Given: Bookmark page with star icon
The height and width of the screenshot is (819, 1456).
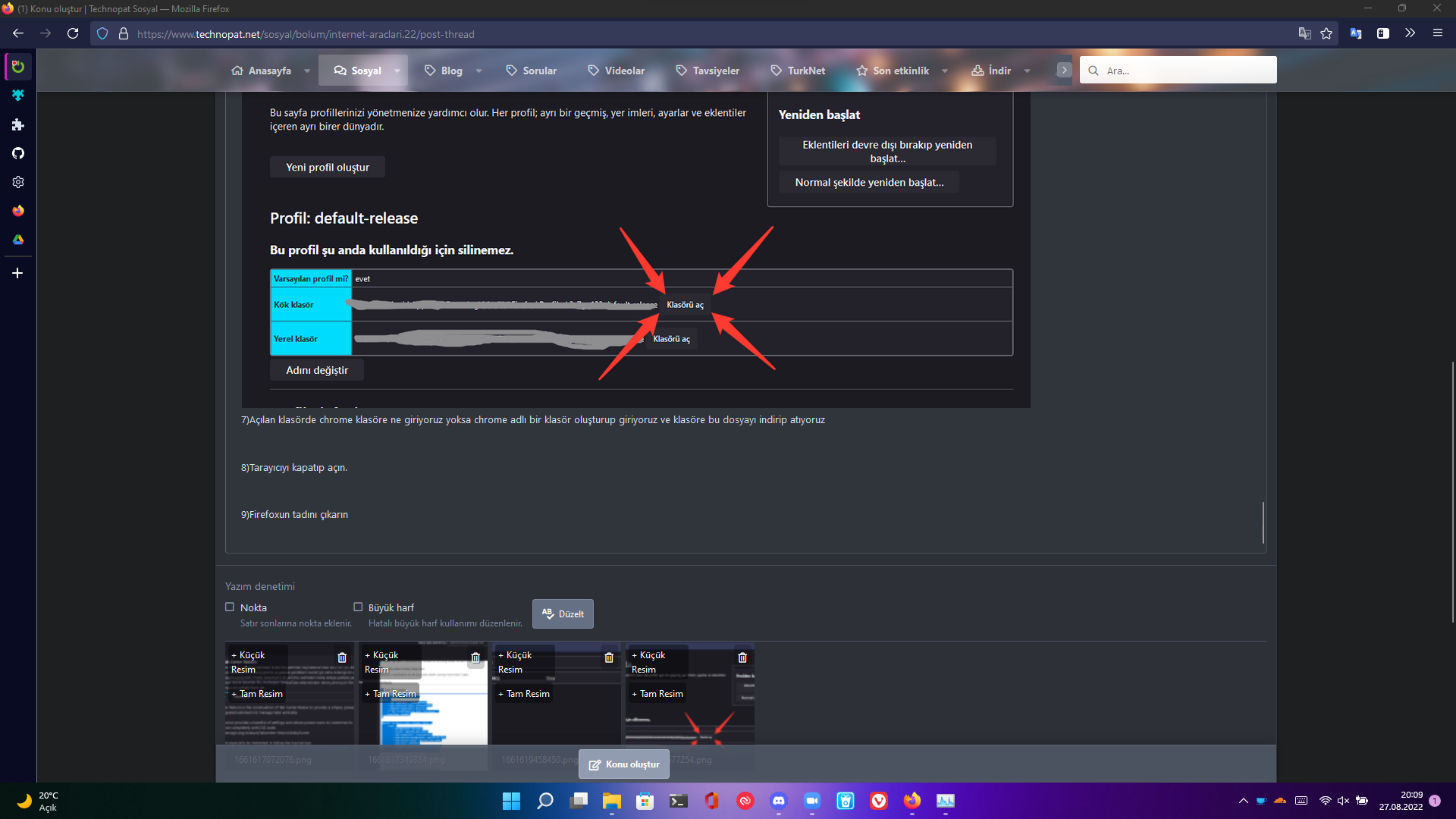Looking at the screenshot, I should click(1326, 33).
